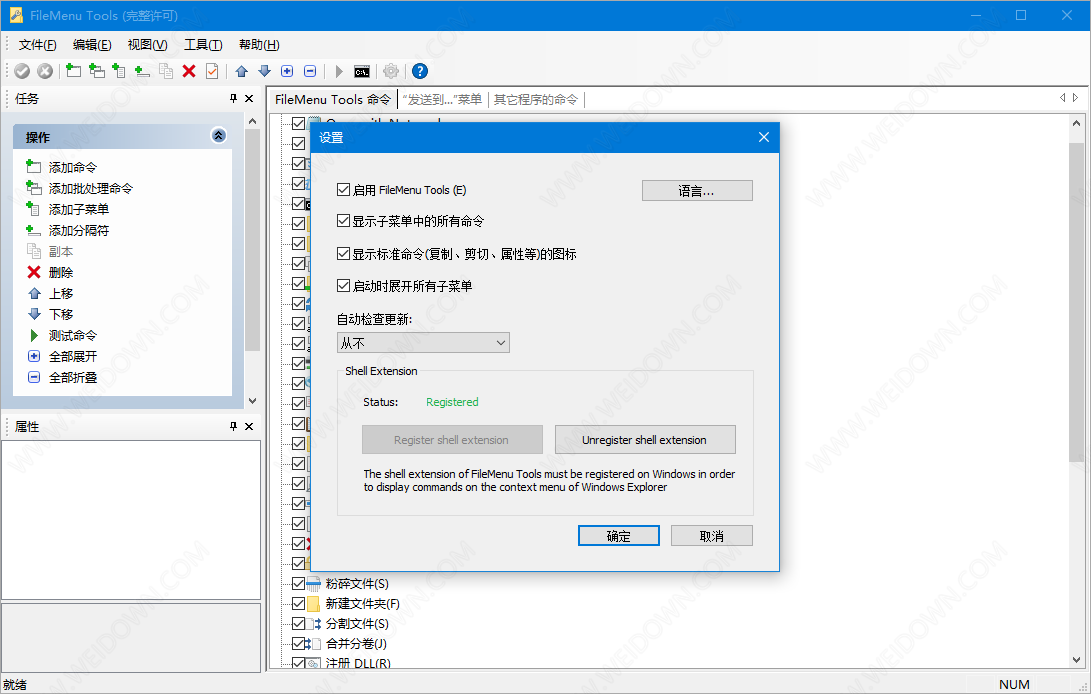Viewport: 1091px width, 694px height.
Task: Pin the 任务 panel with pushpin icon
Action: (233, 99)
